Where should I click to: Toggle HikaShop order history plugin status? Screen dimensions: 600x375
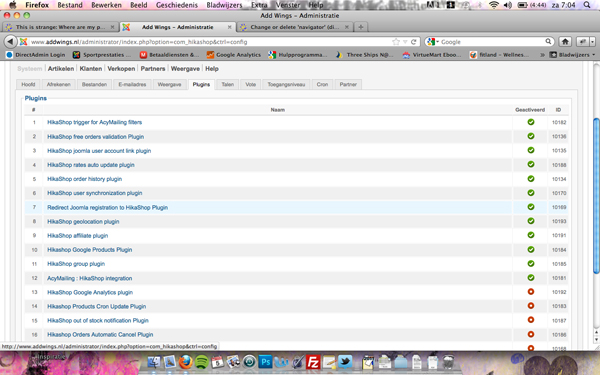click(531, 179)
